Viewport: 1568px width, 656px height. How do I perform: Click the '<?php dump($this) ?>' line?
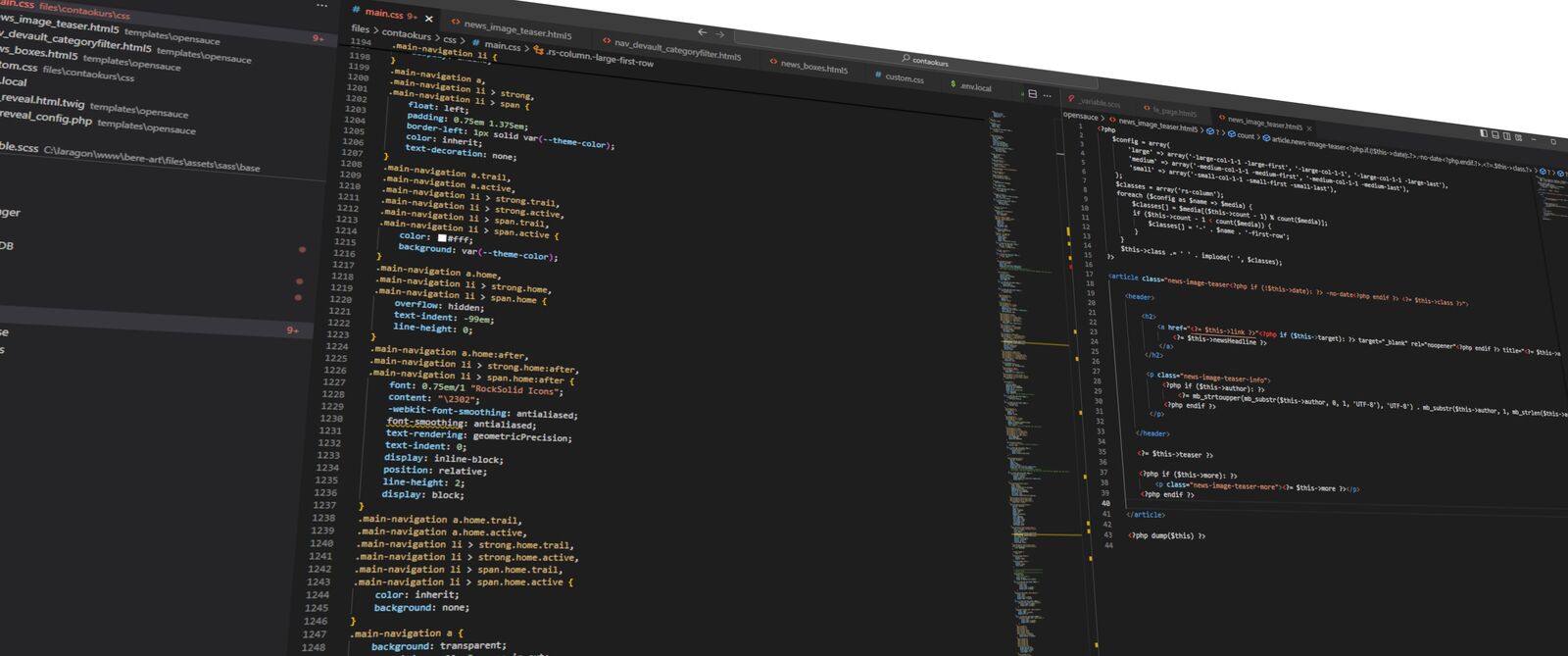click(1166, 535)
